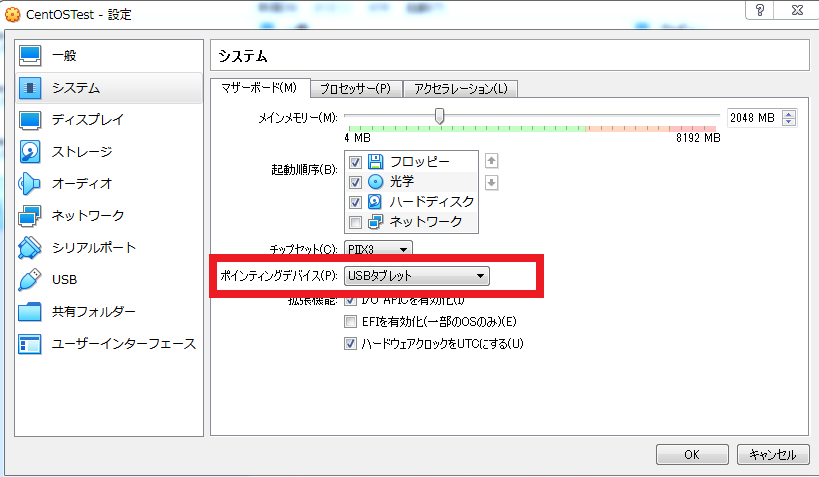Switch to アクセラレーション(L) tab
Viewport: 819px width, 477px height.
[461, 89]
